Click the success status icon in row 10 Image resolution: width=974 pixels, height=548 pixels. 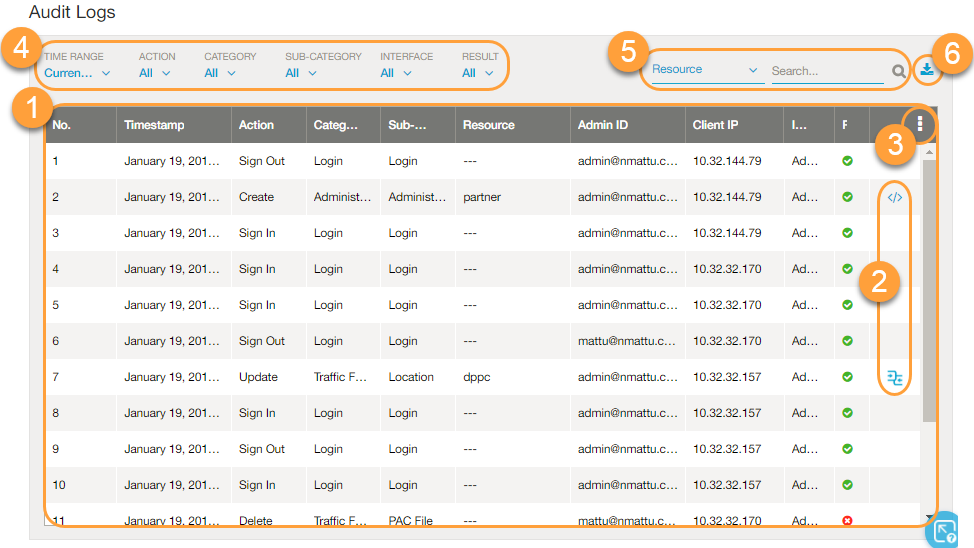pyautogui.click(x=847, y=485)
